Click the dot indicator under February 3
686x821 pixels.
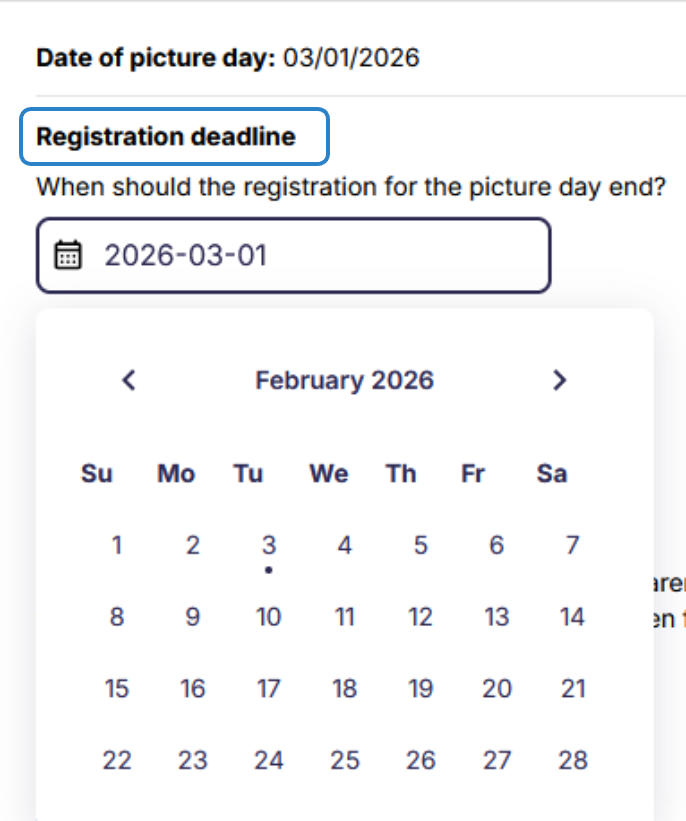coord(268,570)
